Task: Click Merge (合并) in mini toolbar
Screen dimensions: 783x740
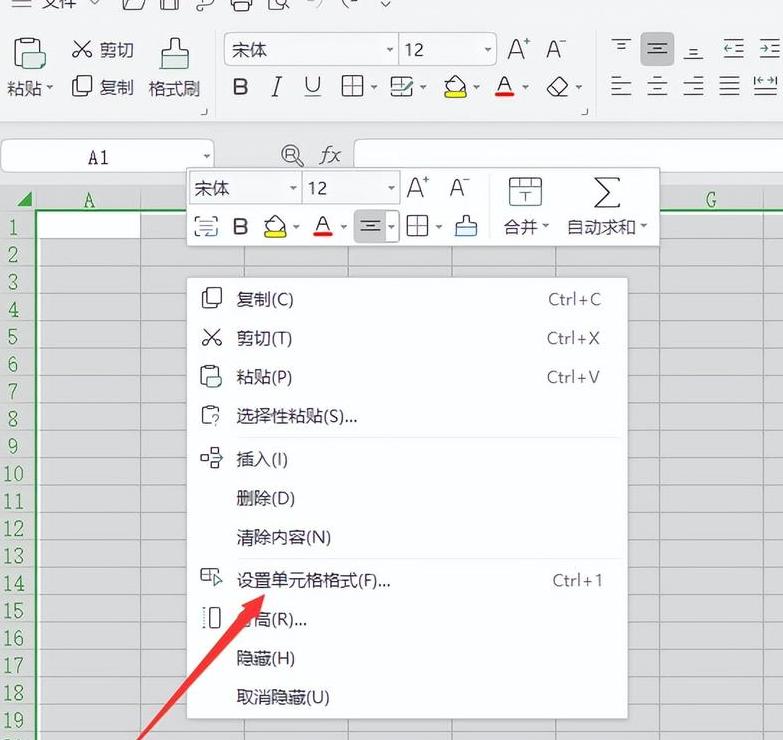Action: (525, 206)
